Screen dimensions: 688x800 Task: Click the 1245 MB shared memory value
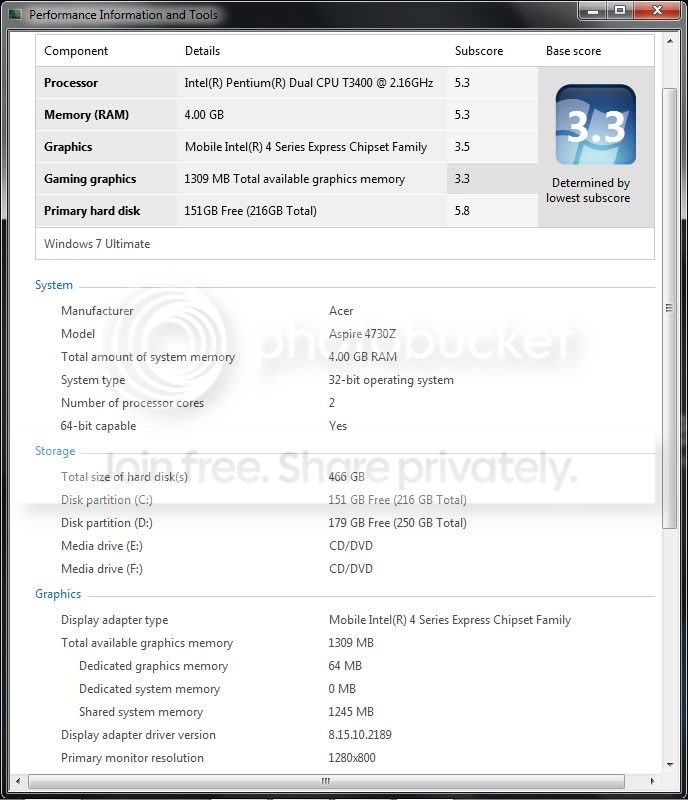coord(351,712)
